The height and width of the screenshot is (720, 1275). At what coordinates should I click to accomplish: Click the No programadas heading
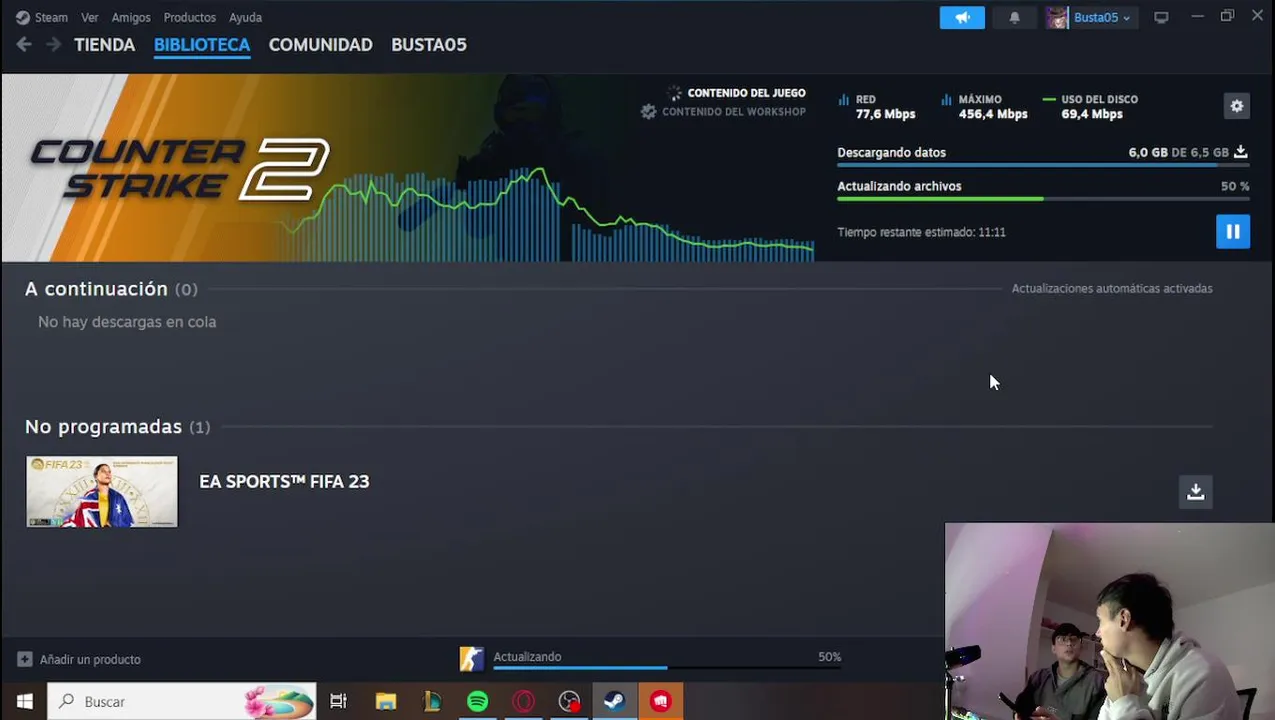[x=103, y=427]
